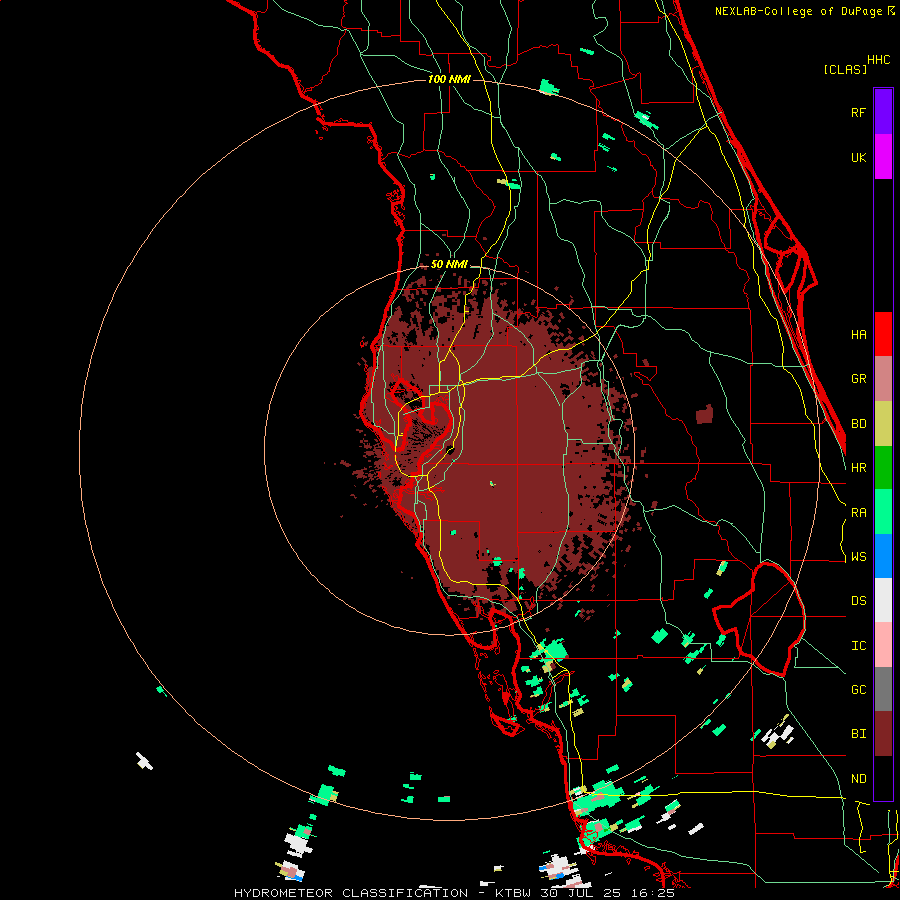Click the 'GC' legend label
Image resolution: width=900 pixels, height=900 pixels.
pyautogui.click(x=858, y=690)
